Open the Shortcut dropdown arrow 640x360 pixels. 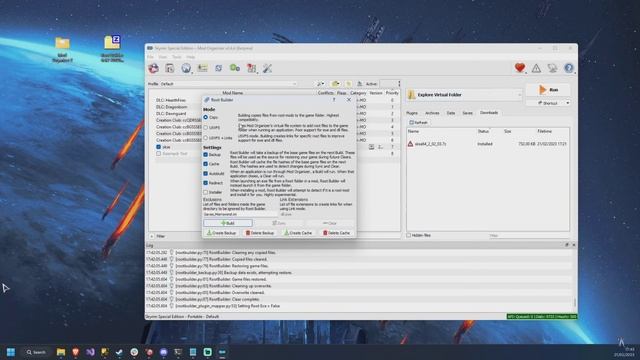(x=567, y=103)
